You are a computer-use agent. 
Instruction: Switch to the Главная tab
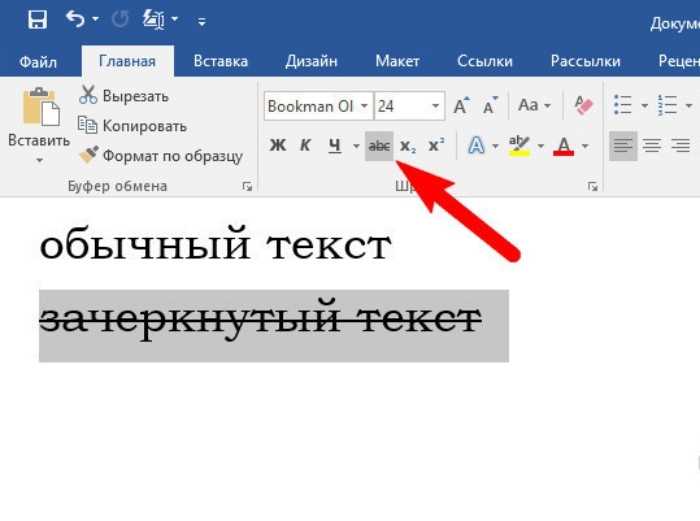127,61
